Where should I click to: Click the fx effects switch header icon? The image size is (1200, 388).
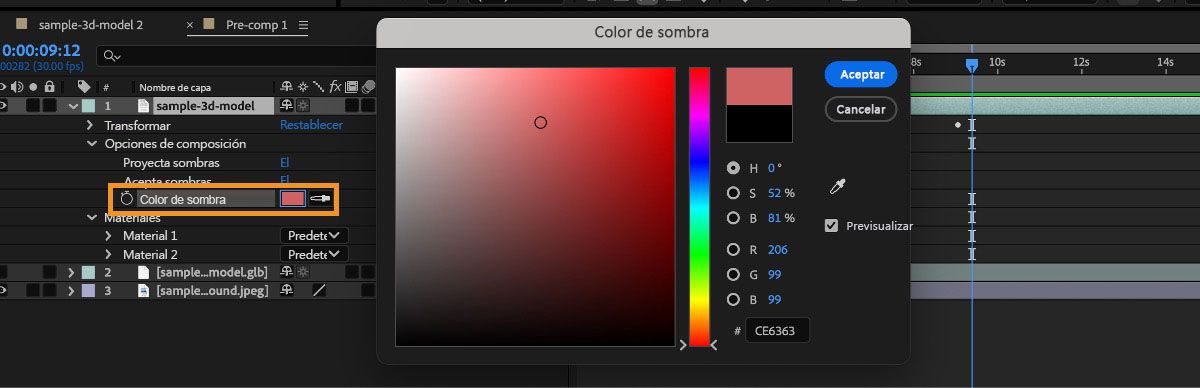point(335,87)
